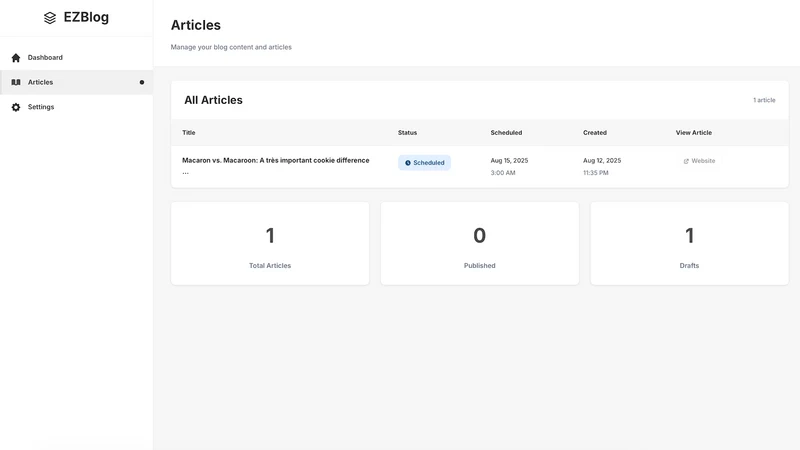Click the Articles open book icon
Viewport: 800px width, 450px height.
point(16,82)
